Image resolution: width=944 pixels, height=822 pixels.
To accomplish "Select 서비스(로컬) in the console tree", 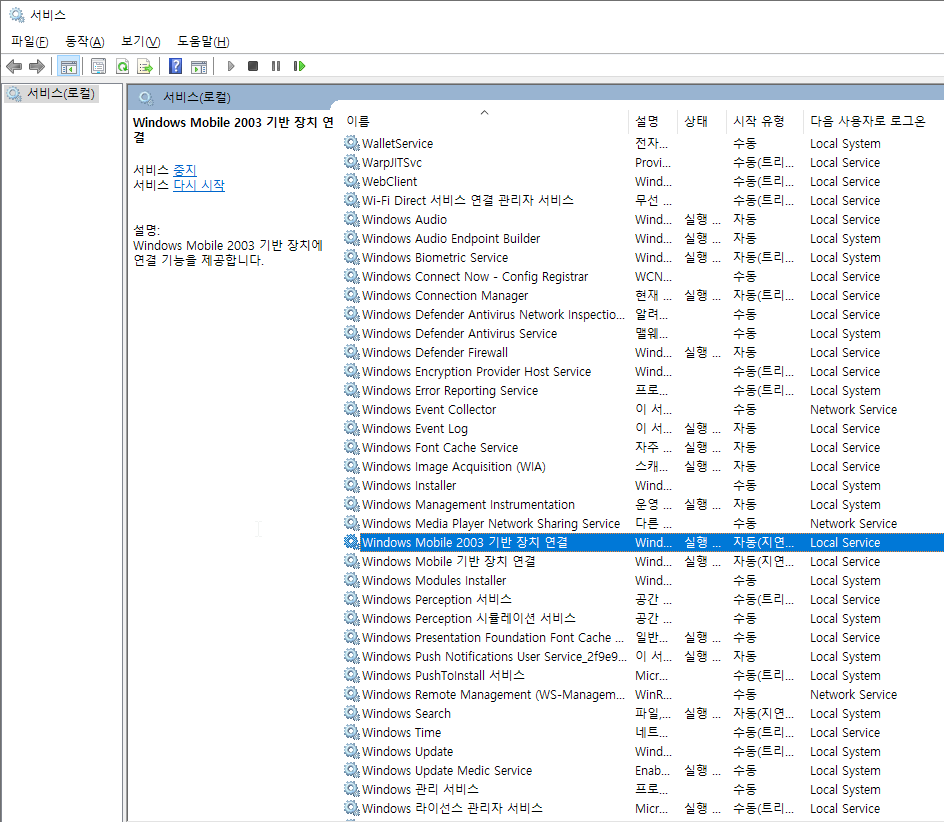I will (61, 93).
